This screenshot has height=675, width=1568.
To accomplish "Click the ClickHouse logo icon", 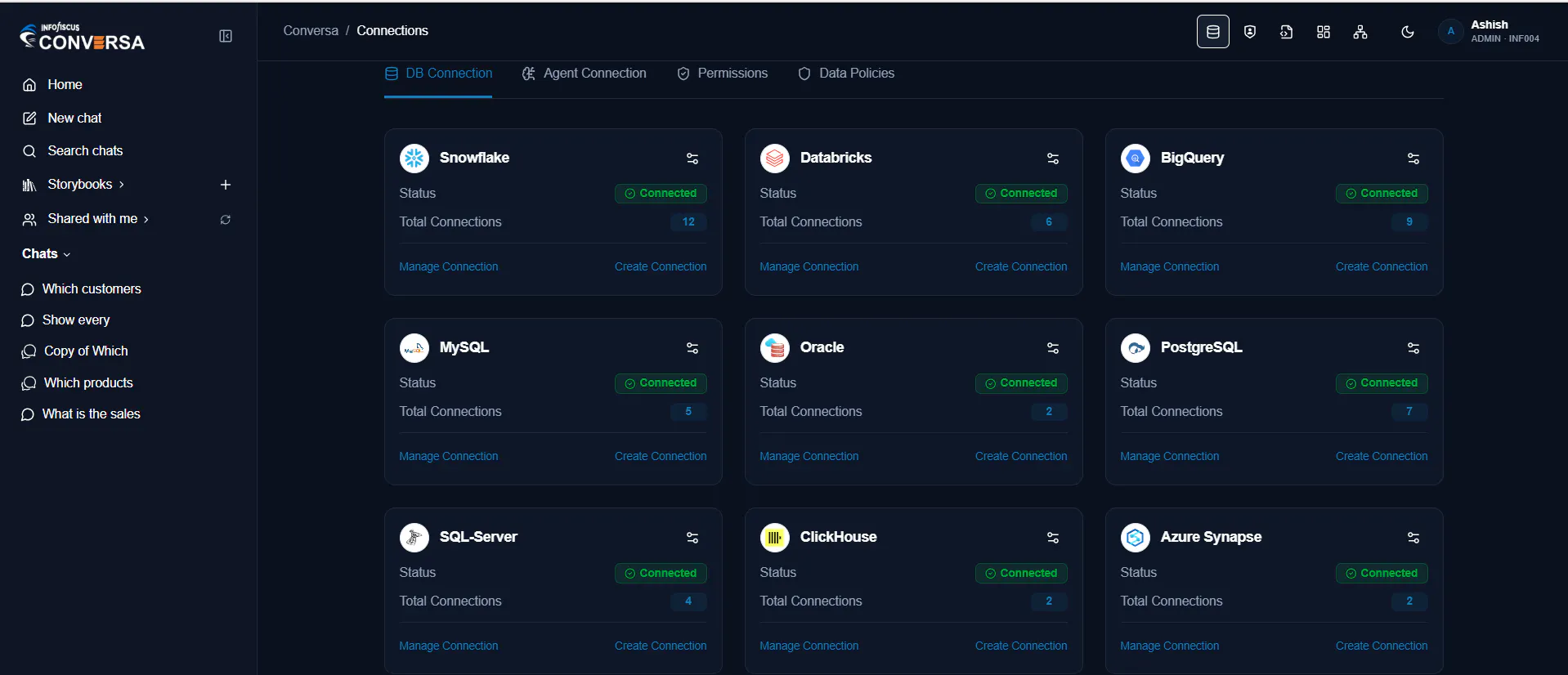I will point(775,537).
